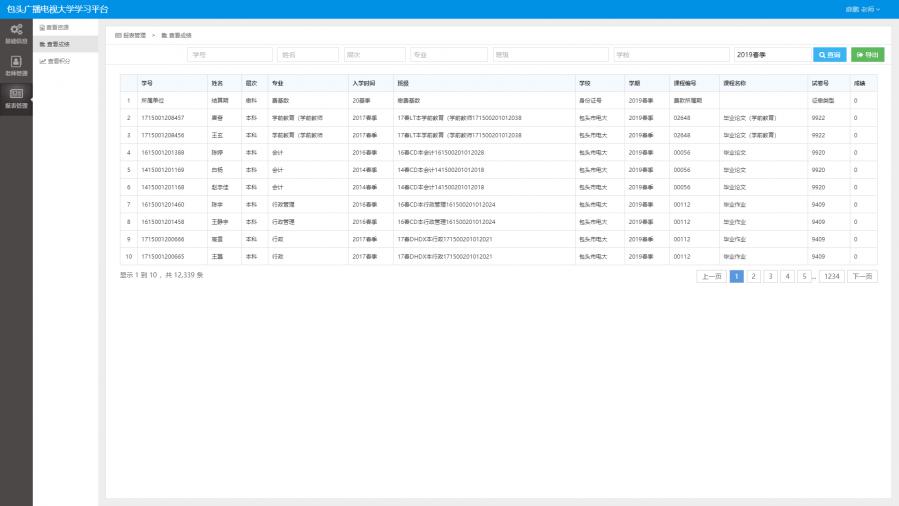
Task: Click 报表管理 breadcrumb link
Action: click(133, 35)
